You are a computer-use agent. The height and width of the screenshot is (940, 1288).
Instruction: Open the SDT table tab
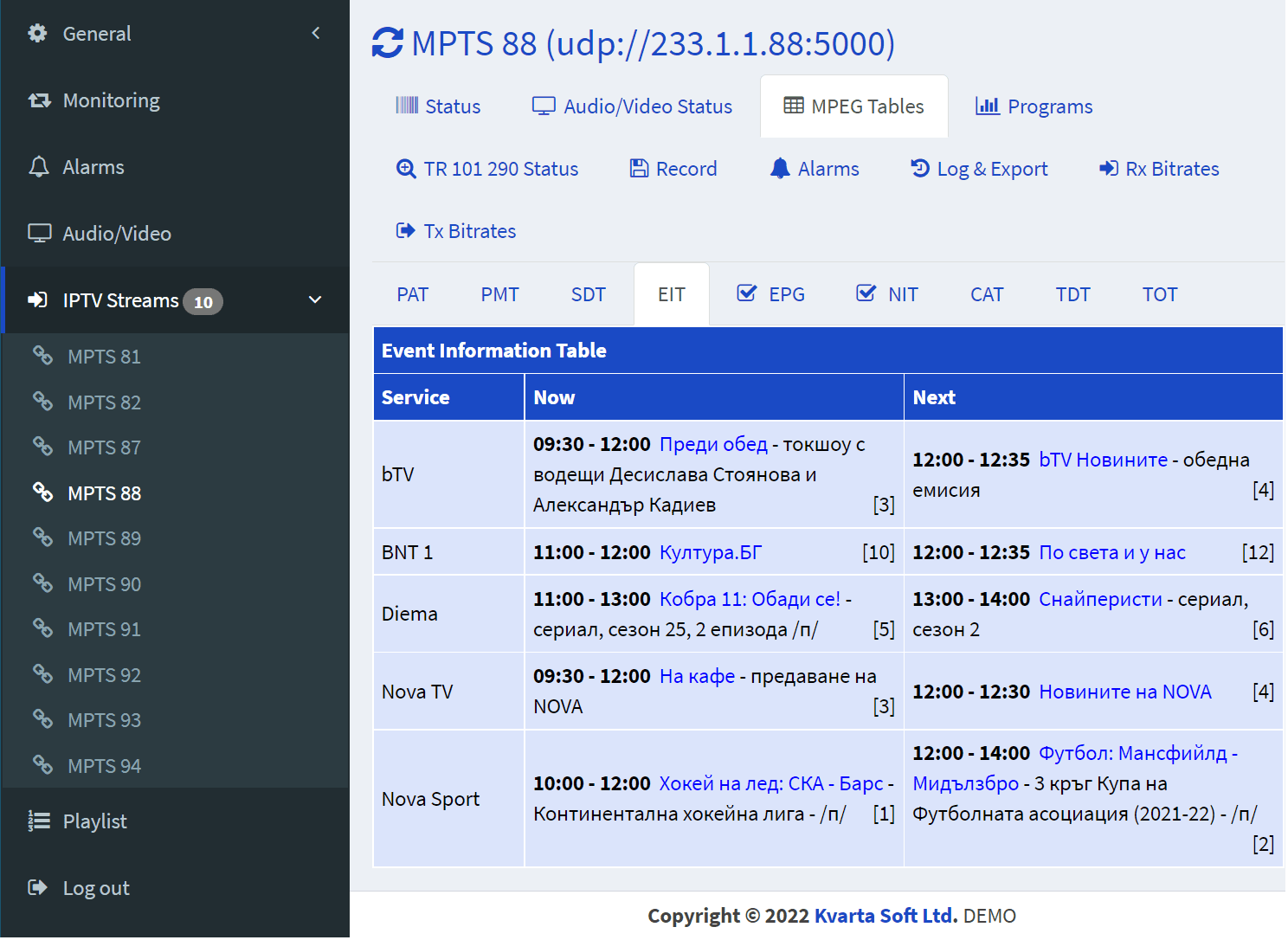tap(589, 294)
